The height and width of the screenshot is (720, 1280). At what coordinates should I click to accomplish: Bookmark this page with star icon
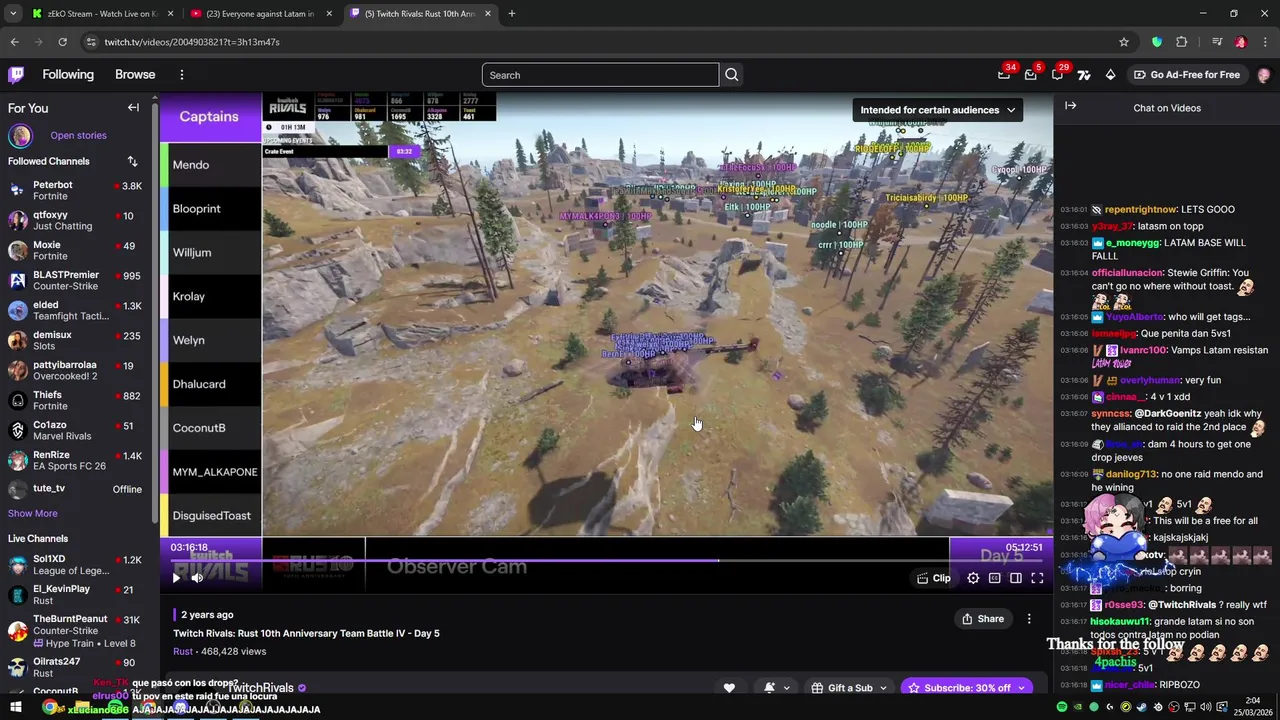coord(1124,42)
